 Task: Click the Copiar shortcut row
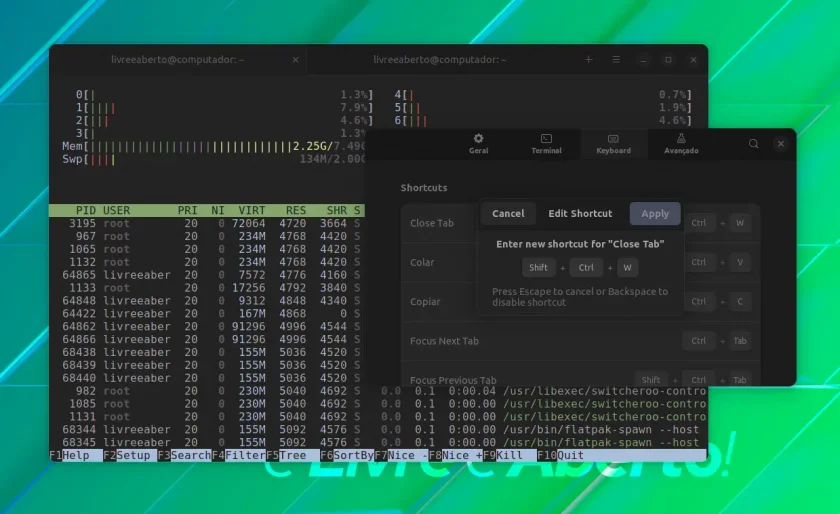click(x=580, y=301)
